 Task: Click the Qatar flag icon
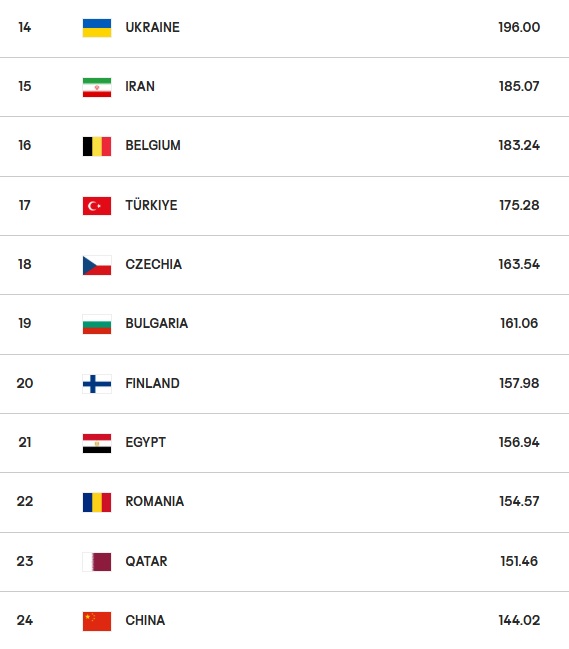(97, 562)
